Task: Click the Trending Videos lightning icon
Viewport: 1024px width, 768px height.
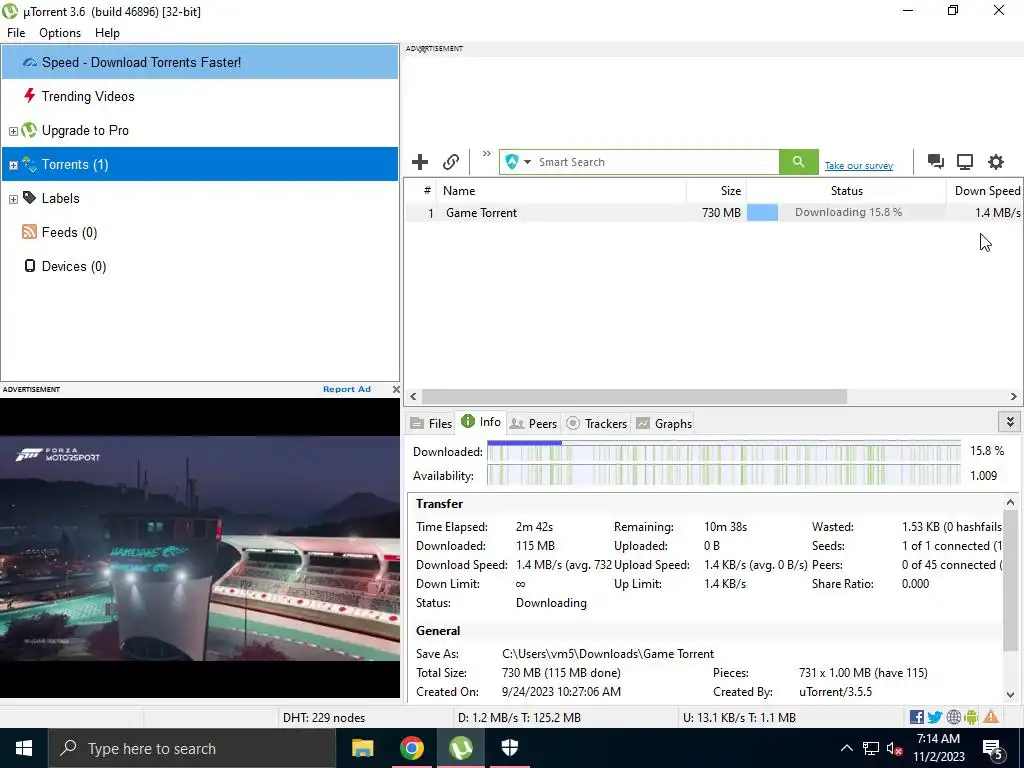Action: coord(29,96)
